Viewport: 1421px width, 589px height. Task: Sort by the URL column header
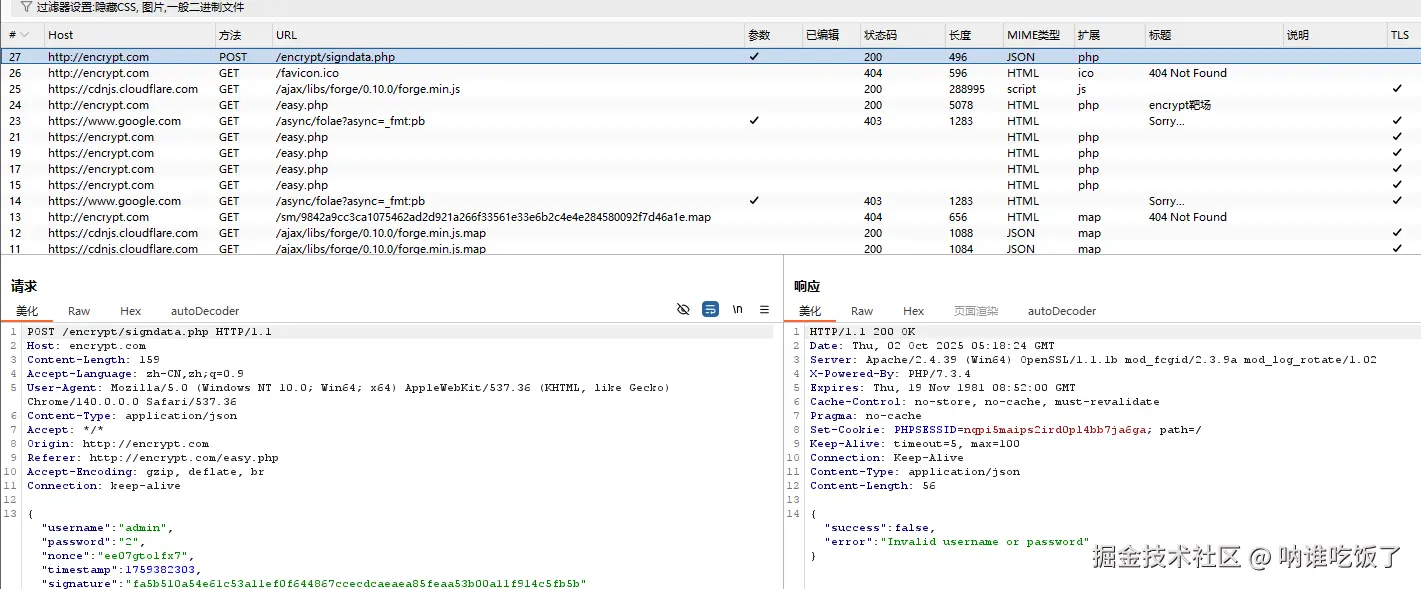click(x=286, y=35)
